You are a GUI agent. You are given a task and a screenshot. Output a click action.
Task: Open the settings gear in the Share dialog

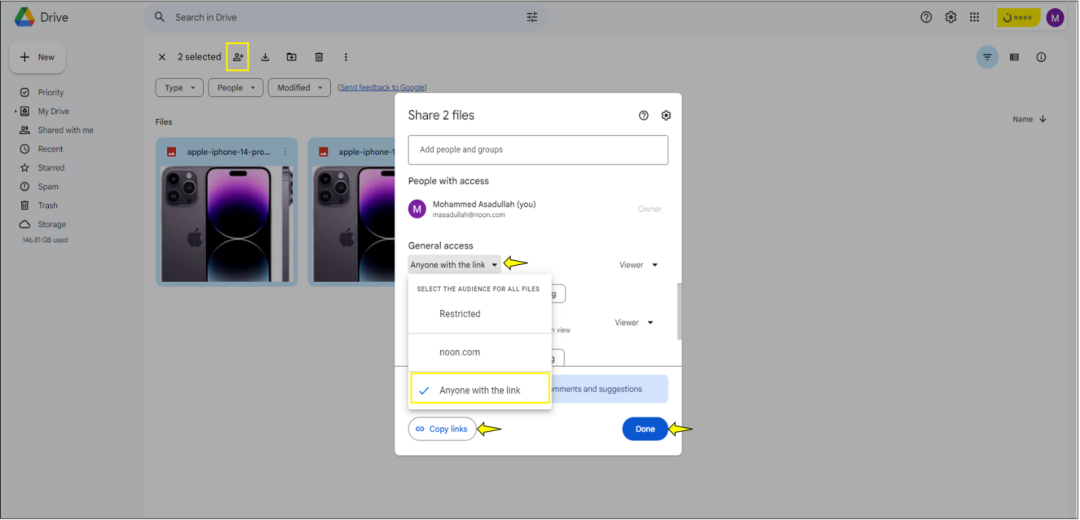(x=666, y=116)
